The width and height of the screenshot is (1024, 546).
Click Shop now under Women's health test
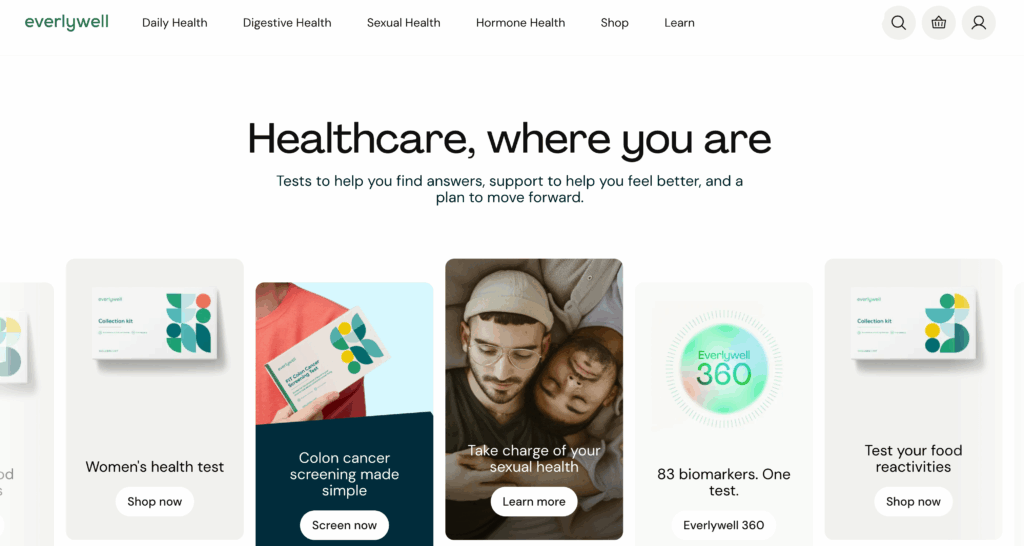tap(155, 502)
